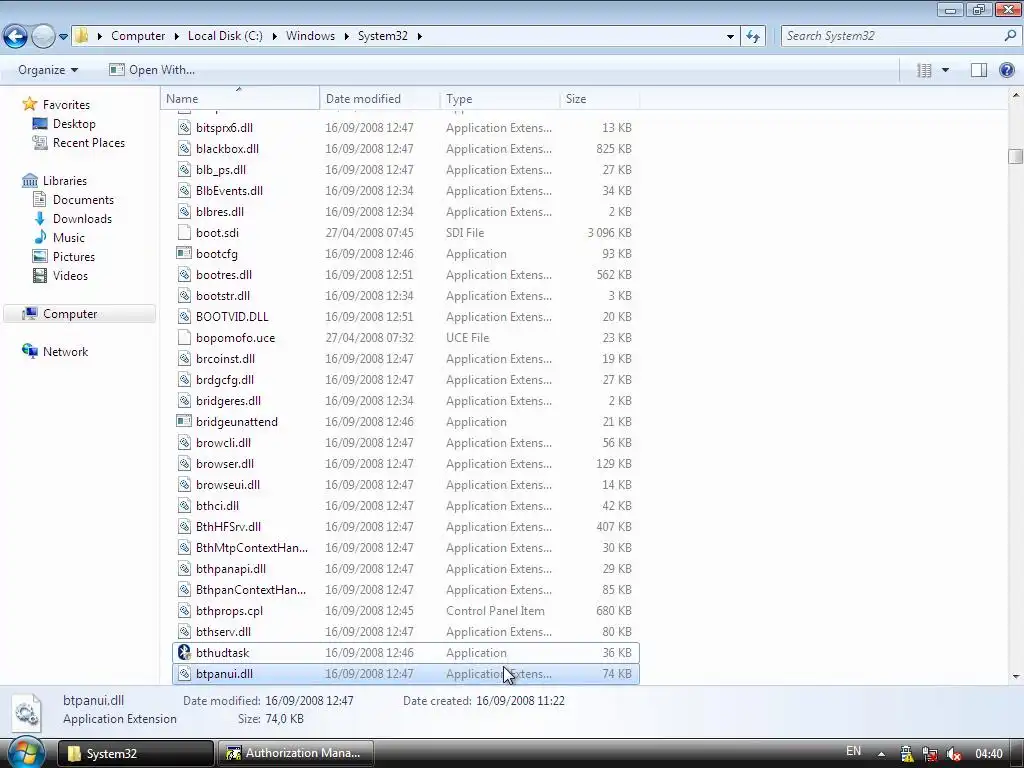Sort by Date modified column header
The height and width of the screenshot is (768, 1024).
click(x=380, y=99)
